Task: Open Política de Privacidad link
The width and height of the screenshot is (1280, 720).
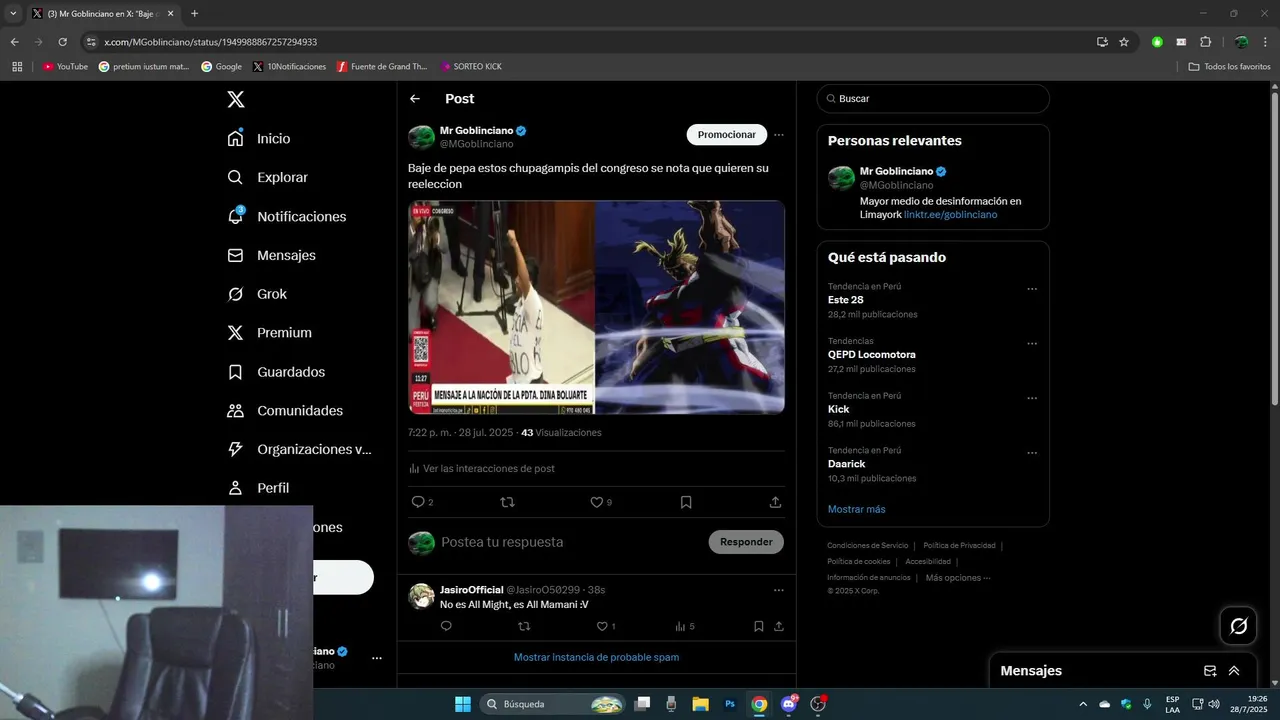Action: point(959,546)
